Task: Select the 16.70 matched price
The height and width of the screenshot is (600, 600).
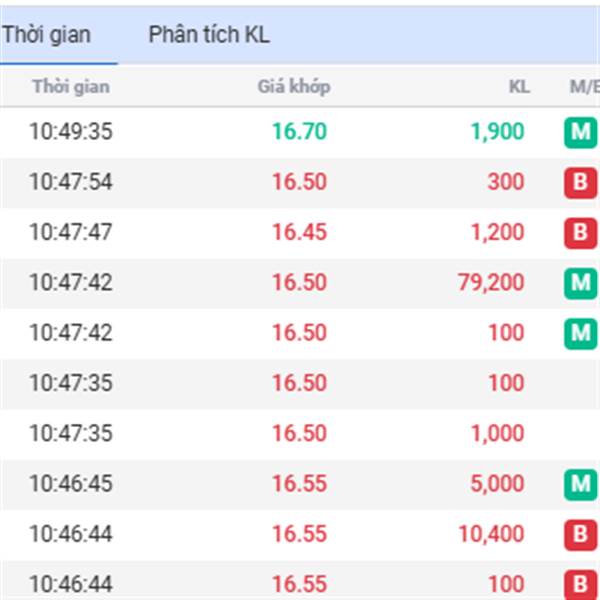Action: [x=299, y=132]
